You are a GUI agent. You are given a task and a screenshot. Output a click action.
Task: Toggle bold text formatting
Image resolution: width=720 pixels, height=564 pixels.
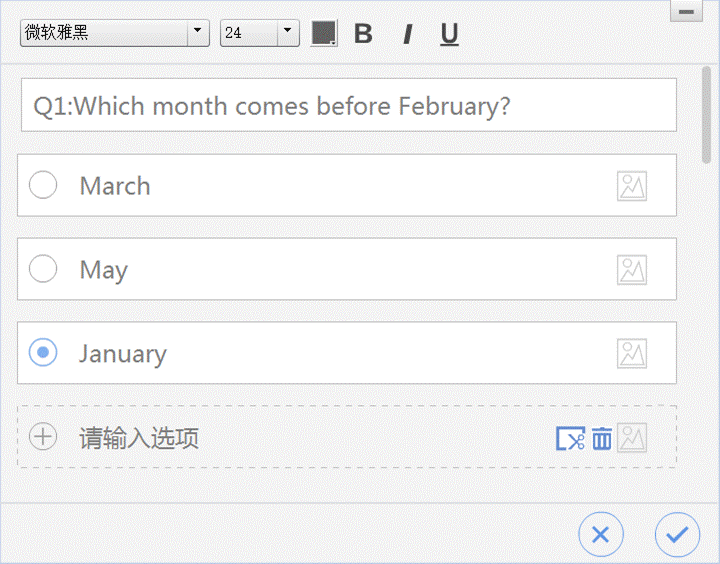363,34
